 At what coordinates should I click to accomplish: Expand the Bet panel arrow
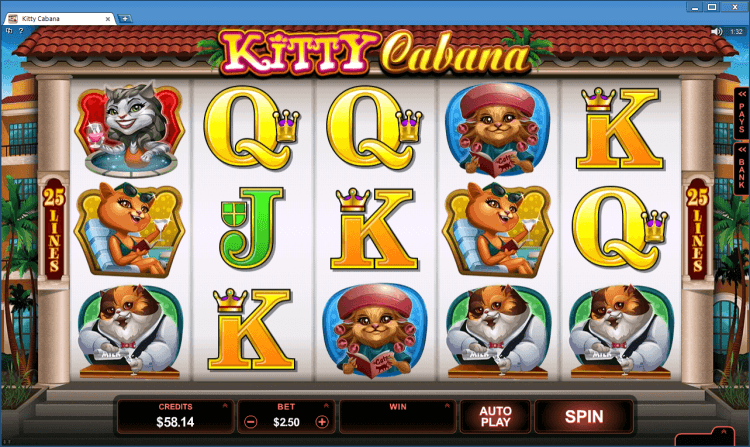pos(326,406)
